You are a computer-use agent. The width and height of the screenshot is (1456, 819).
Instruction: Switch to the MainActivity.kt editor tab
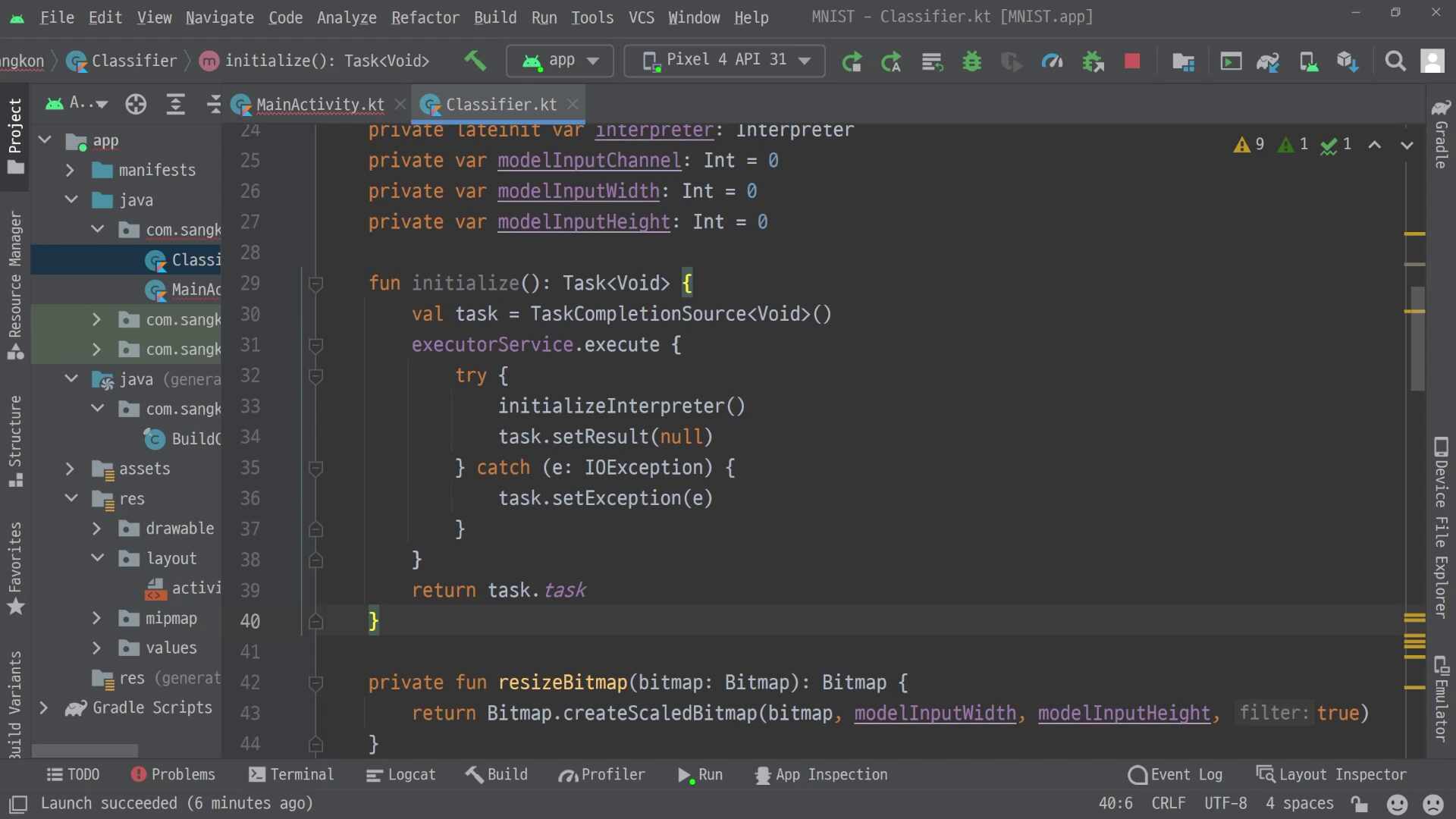pos(319,105)
